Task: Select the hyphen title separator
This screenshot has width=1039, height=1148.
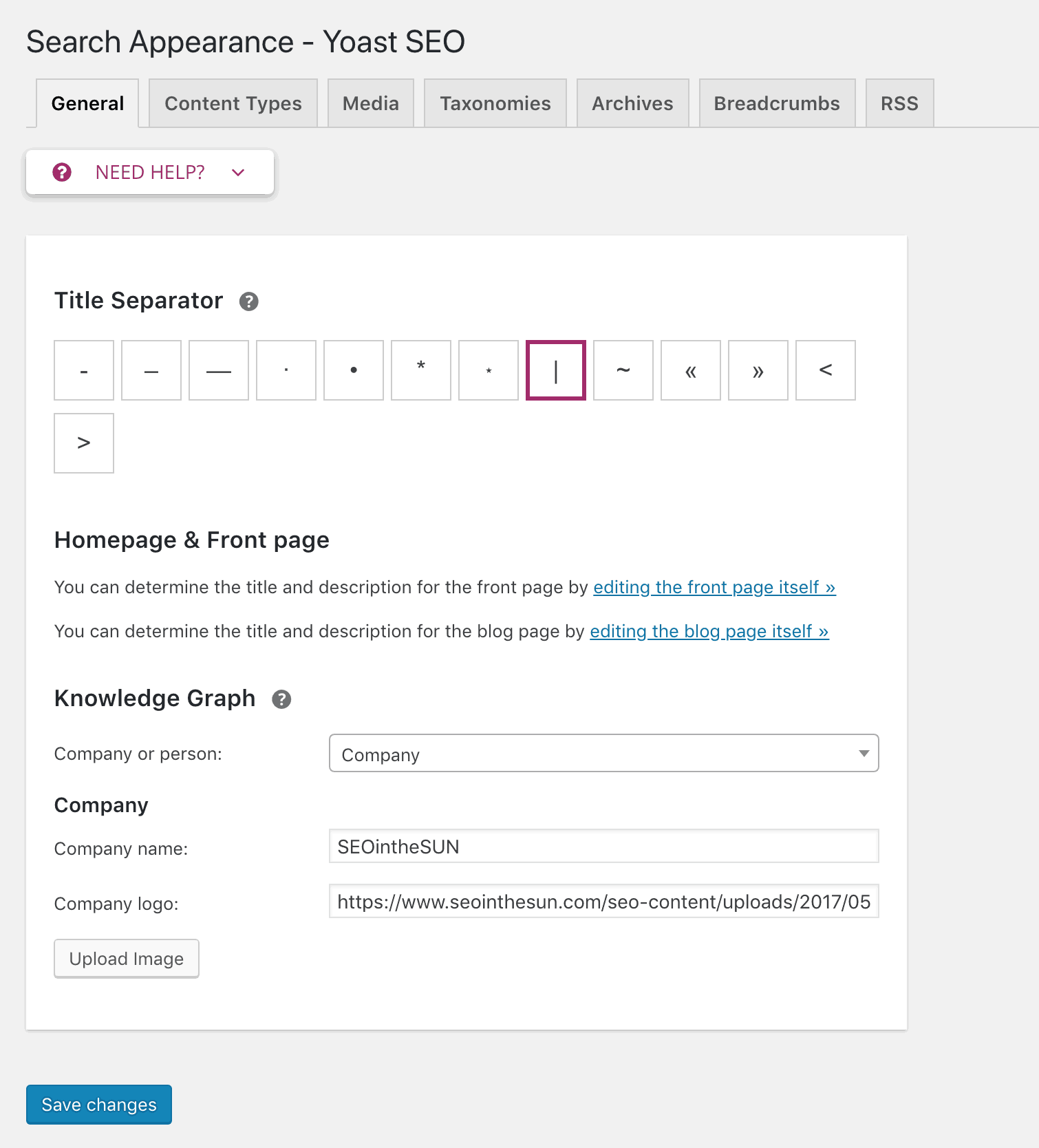Action: pyautogui.click(x=84, y=370)
